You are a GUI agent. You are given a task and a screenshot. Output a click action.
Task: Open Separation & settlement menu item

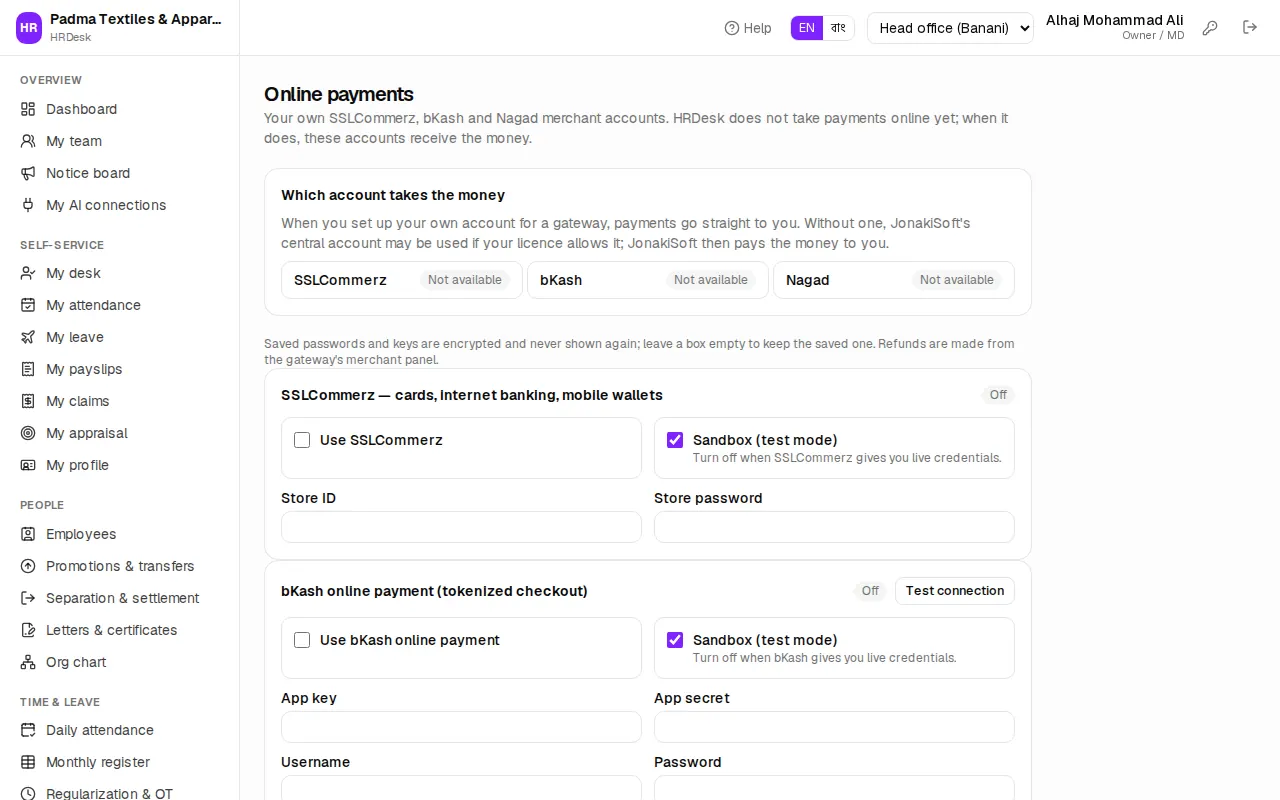click(x=120, y=598)
